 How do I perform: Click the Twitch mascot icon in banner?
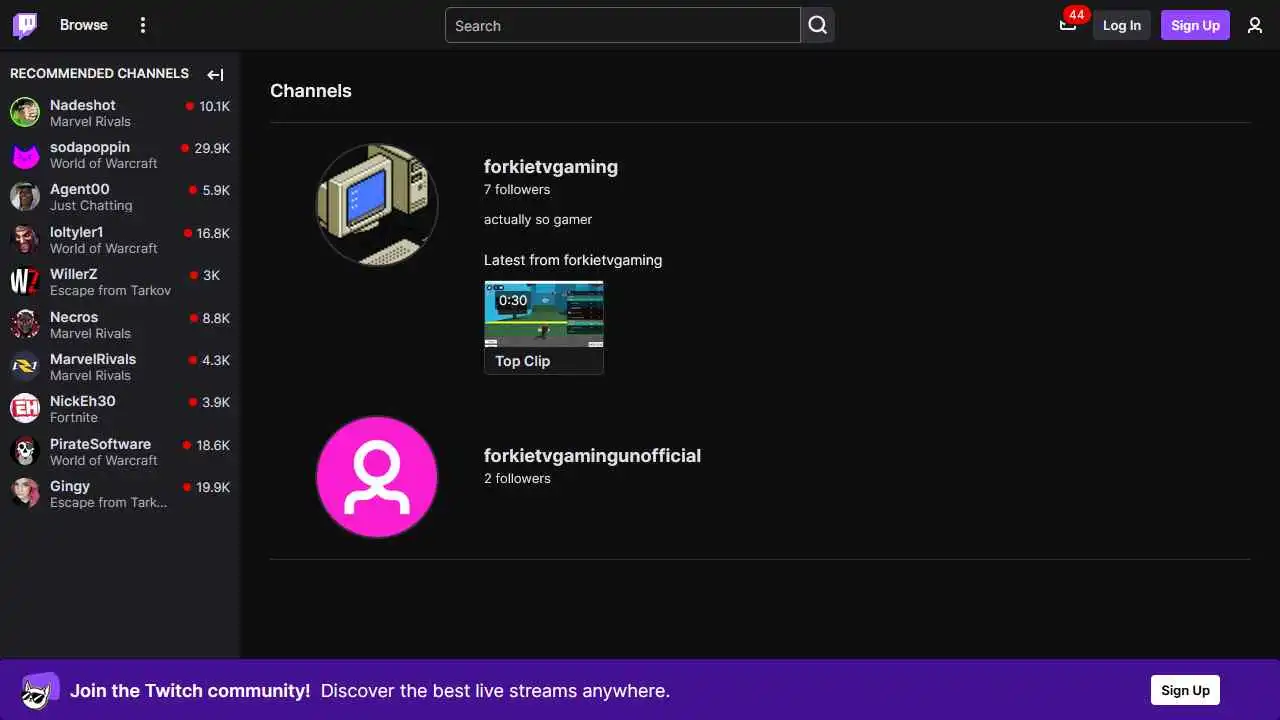click(x=40, y=690)
